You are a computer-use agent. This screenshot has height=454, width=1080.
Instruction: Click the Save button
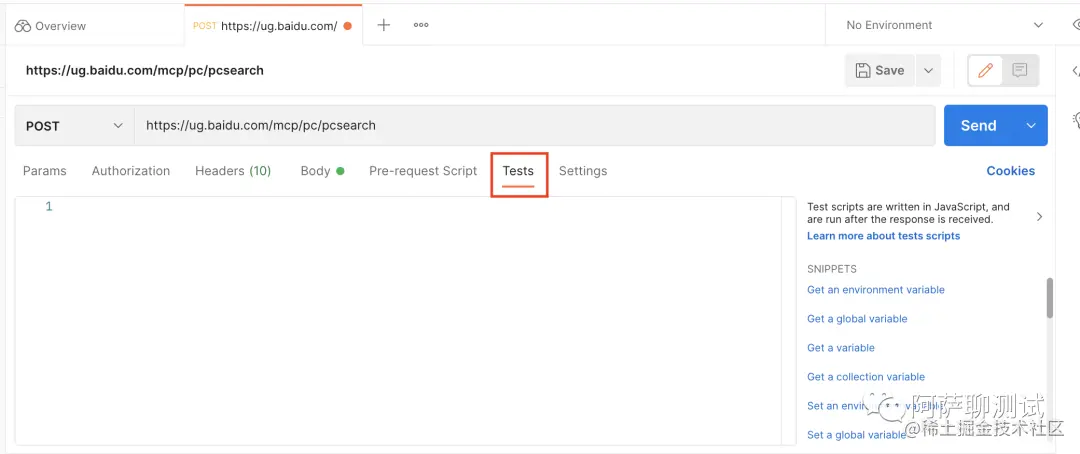[880, 70]
